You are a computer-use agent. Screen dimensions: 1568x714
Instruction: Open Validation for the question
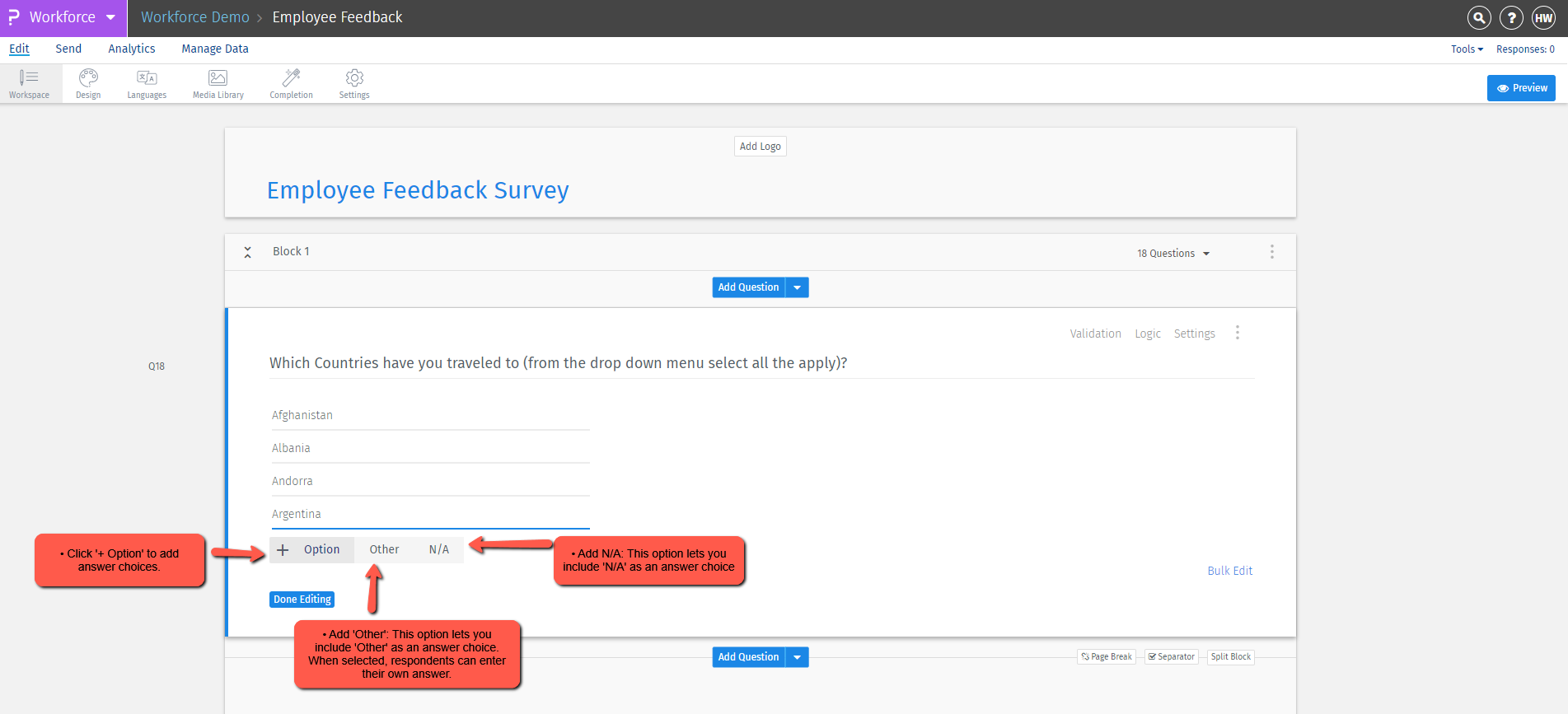pos(1095,334)
